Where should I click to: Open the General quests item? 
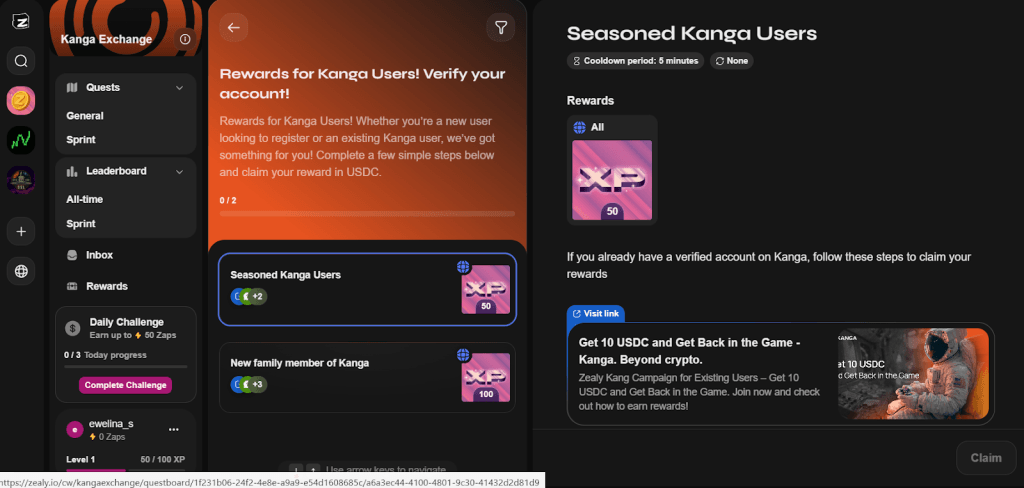(85, 116)
